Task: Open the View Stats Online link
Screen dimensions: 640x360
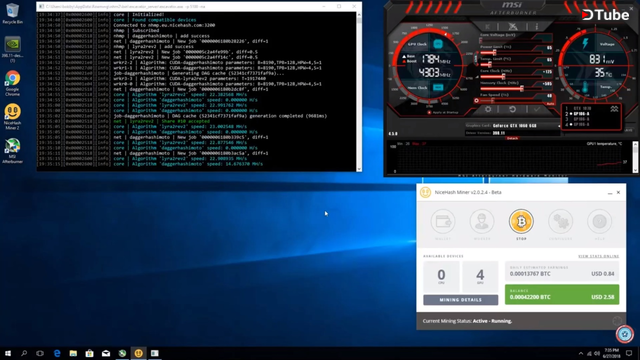Action: pos(598,256)
